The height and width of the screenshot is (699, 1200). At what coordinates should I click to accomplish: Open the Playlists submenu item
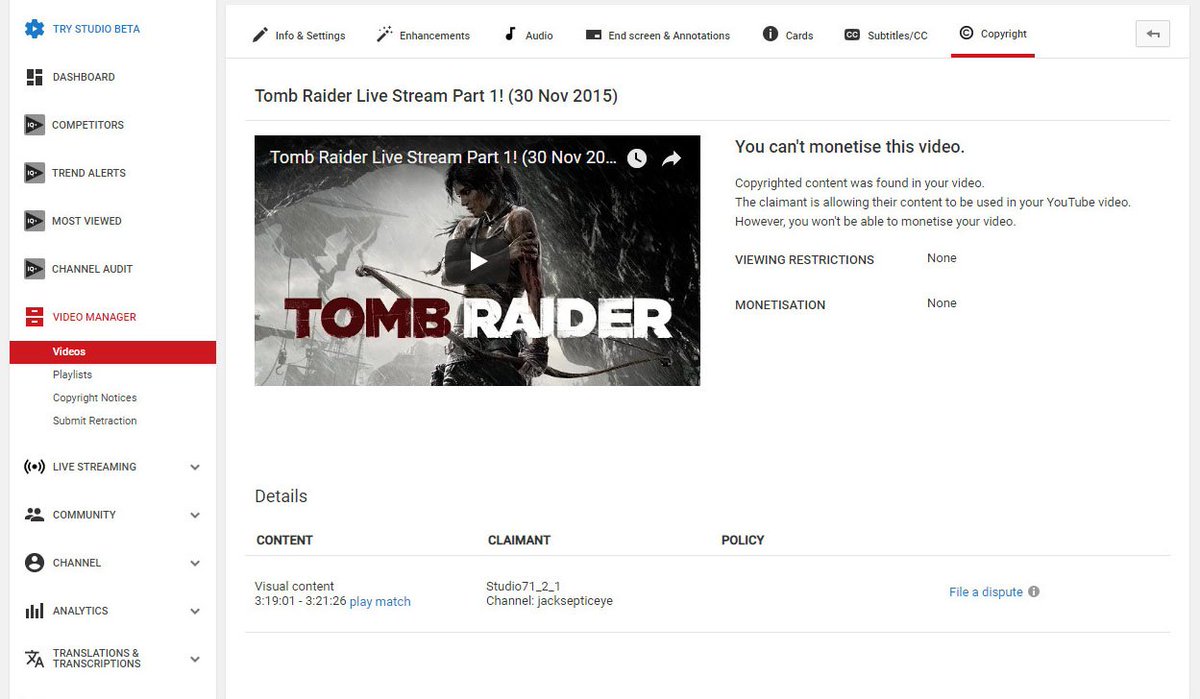pyautogui.click(x=72, y=375)
